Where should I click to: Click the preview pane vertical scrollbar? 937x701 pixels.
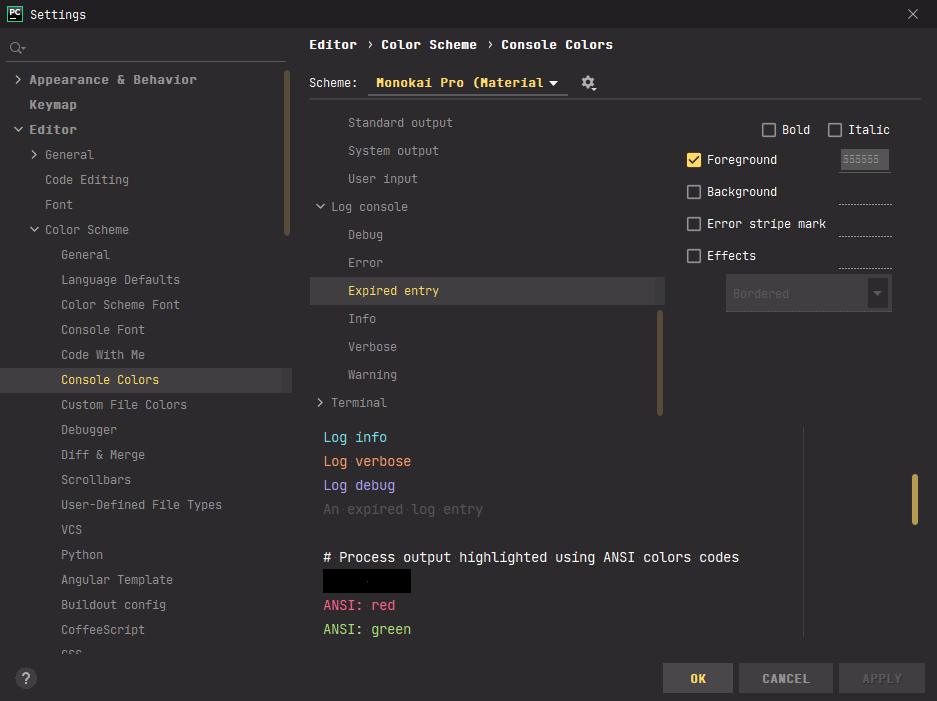point(914,499)
